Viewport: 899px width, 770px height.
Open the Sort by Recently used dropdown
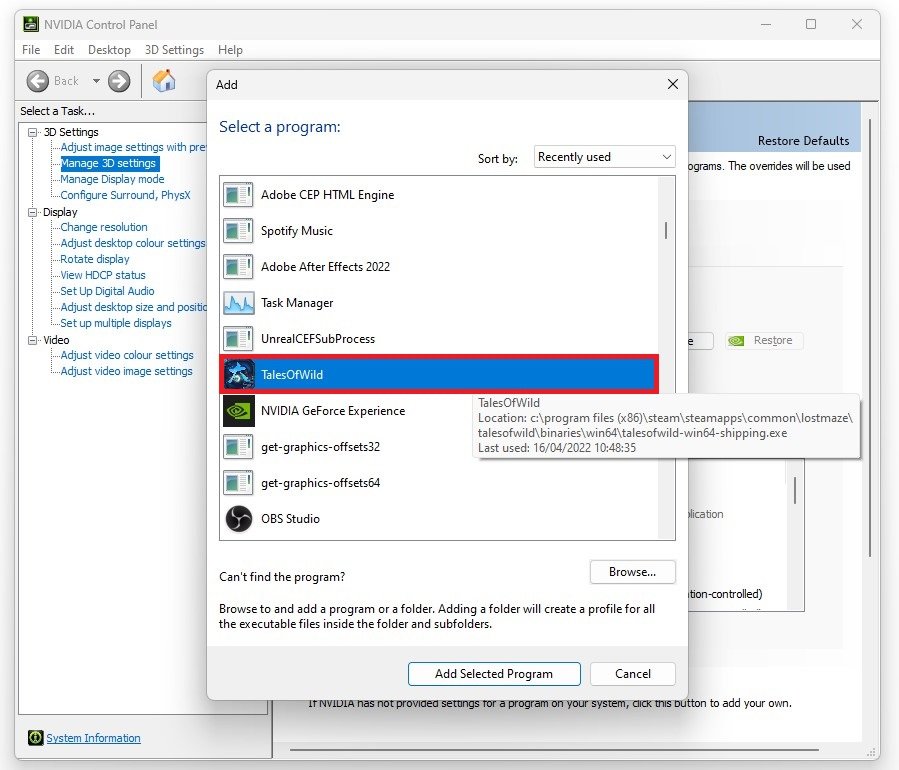point(604,157)
